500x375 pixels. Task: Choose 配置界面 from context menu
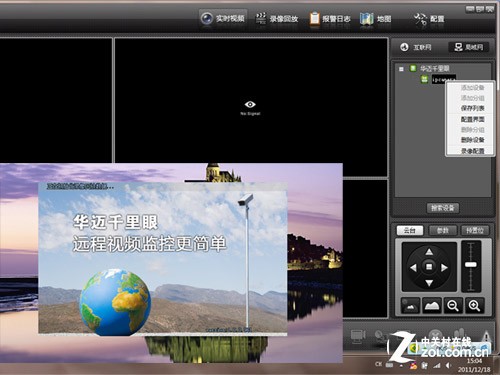(472, 119)
